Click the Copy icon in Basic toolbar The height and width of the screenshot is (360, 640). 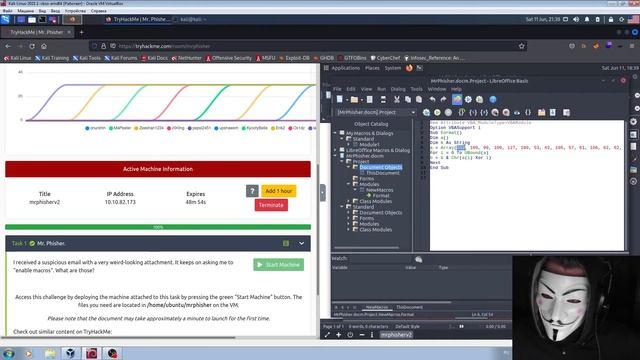pos(408,99)
